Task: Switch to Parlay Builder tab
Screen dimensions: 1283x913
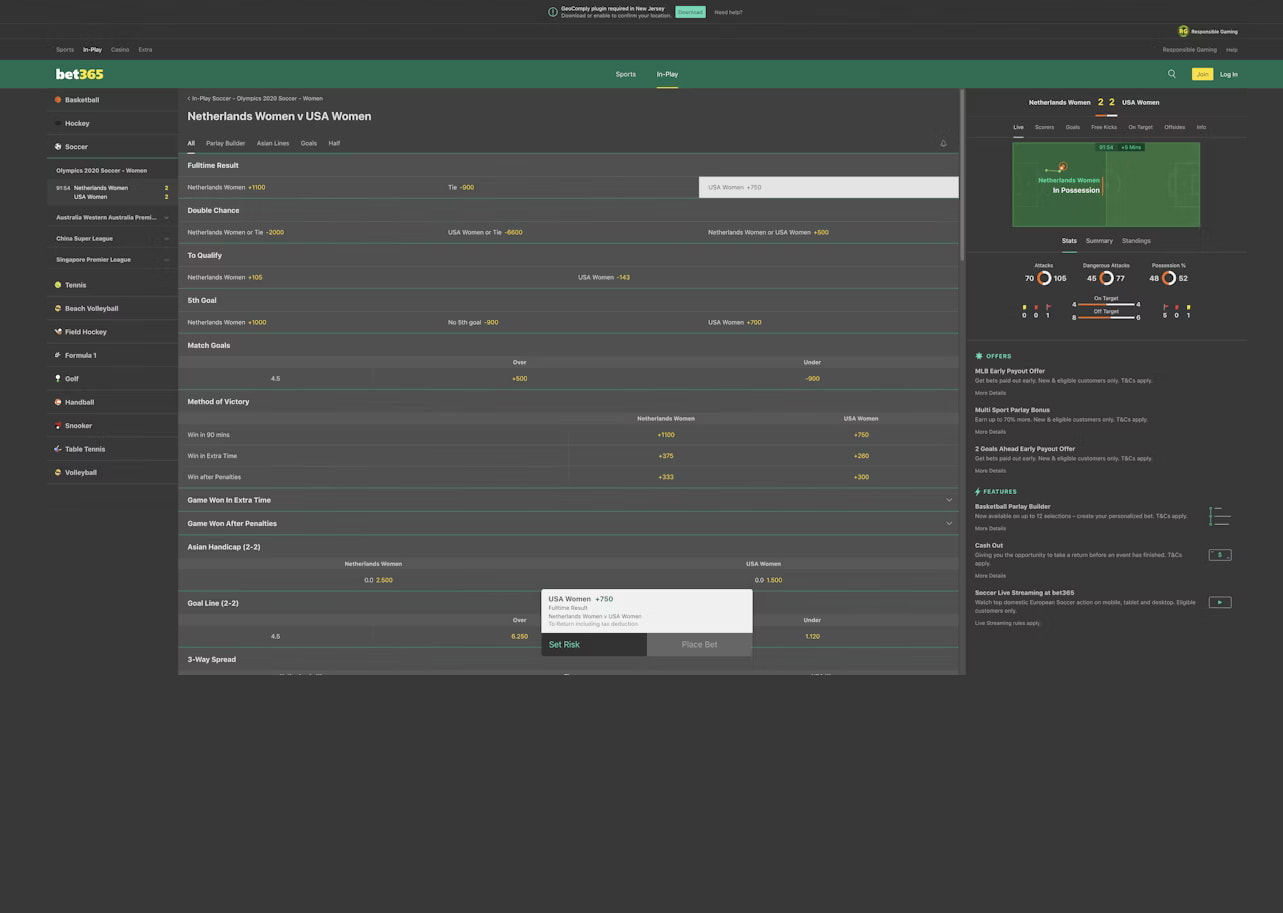Action: [225, 143]
